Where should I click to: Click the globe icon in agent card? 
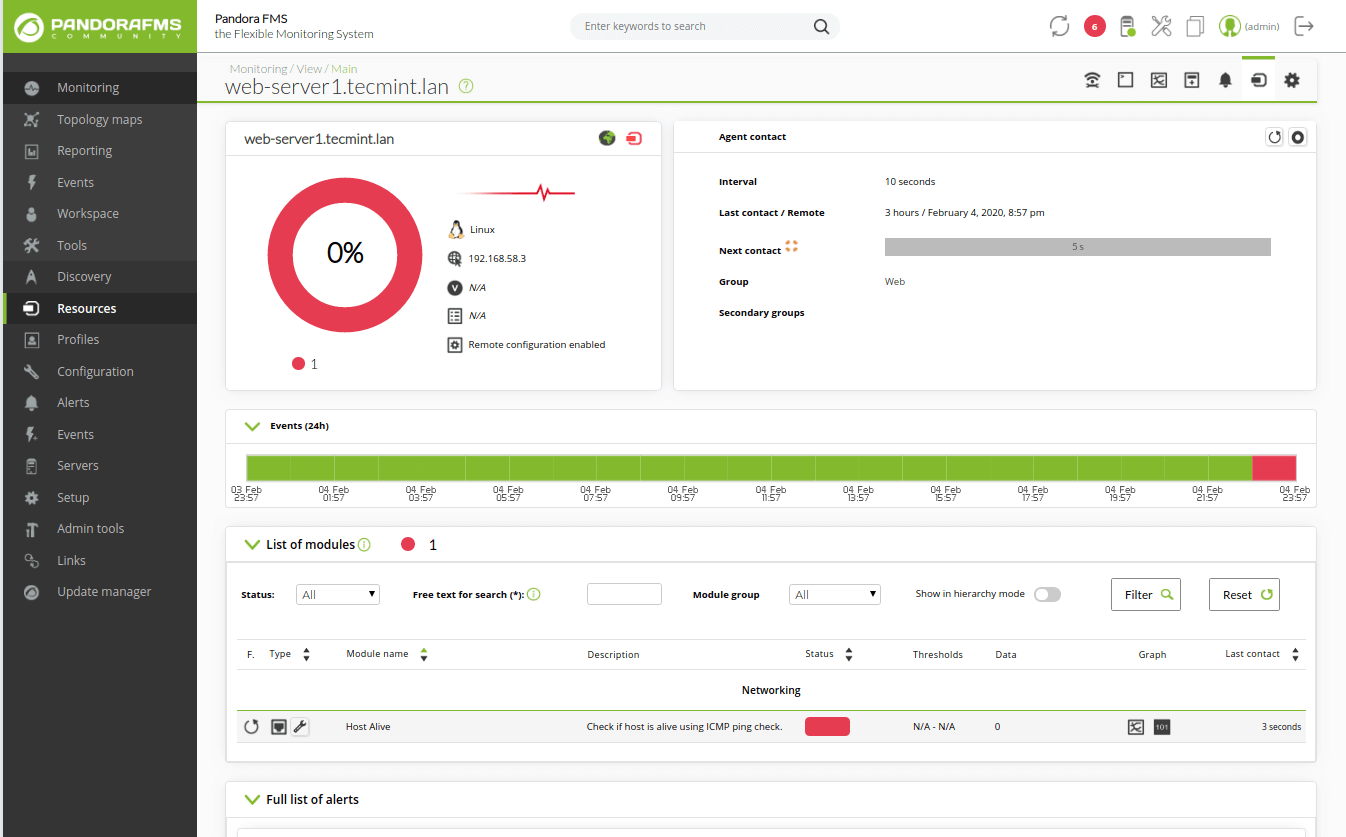(607, 138)
